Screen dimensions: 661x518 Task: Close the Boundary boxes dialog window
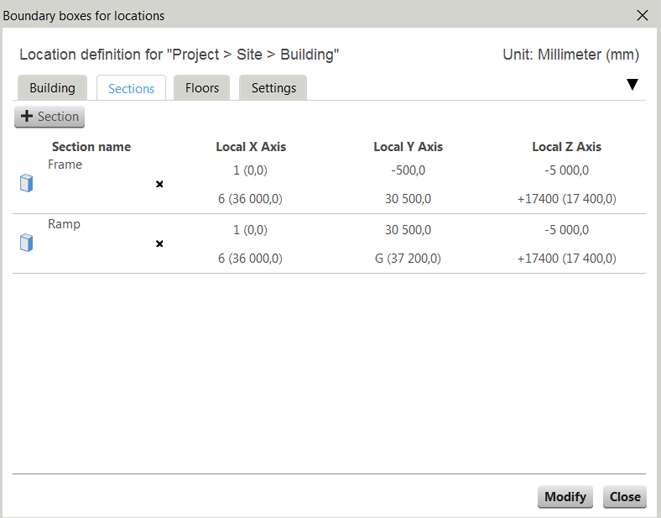click(x=642, y=15)
